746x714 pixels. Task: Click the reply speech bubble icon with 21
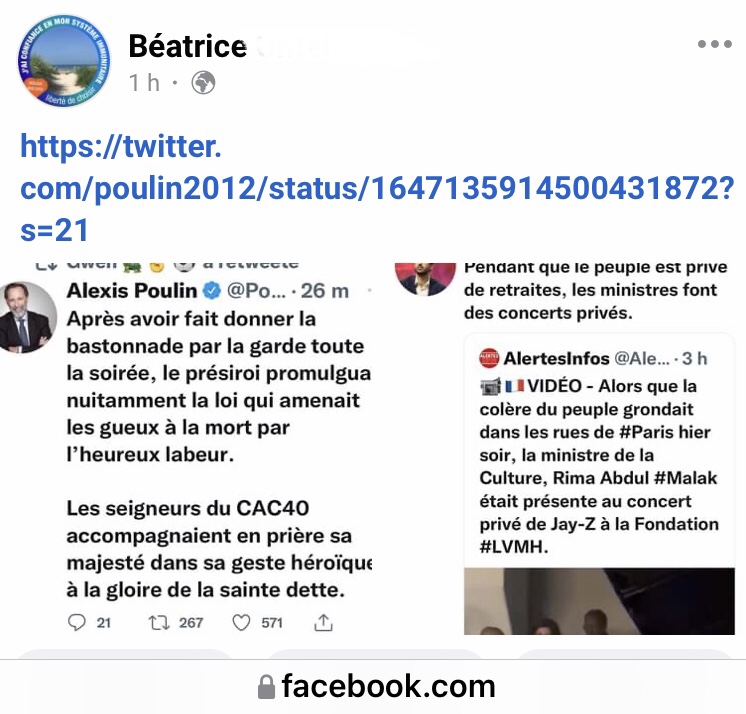(77, 622)
